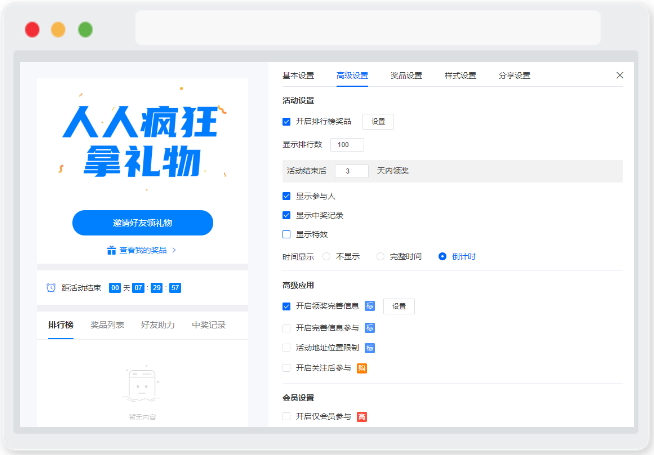Click the empty-content placeholder illustration
654x455 pixels.
tap(142, 385)
